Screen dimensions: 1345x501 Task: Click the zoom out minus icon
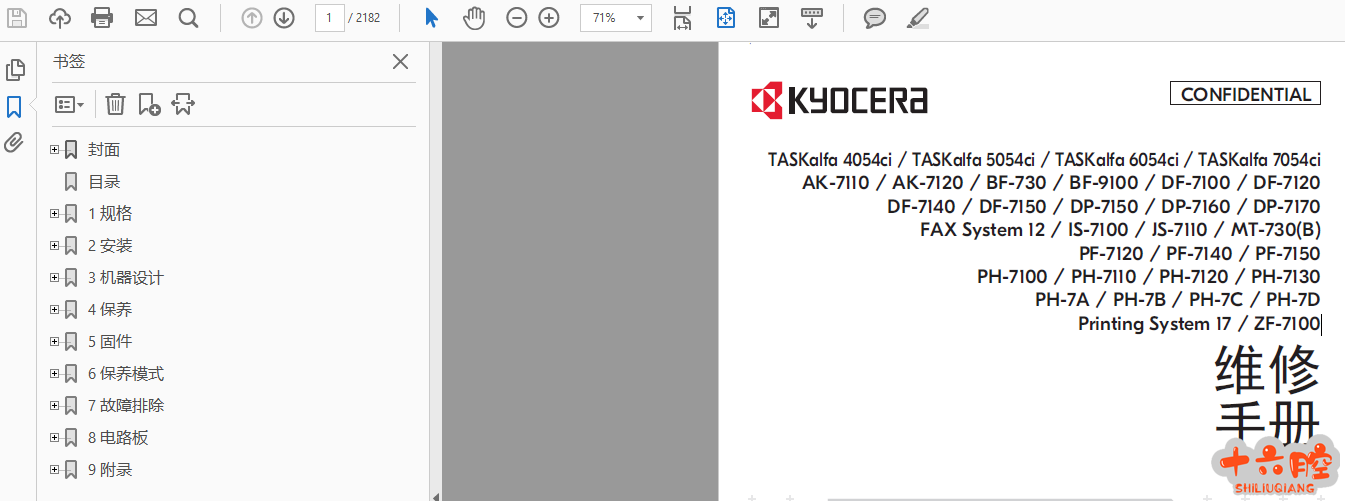point(516,18)
